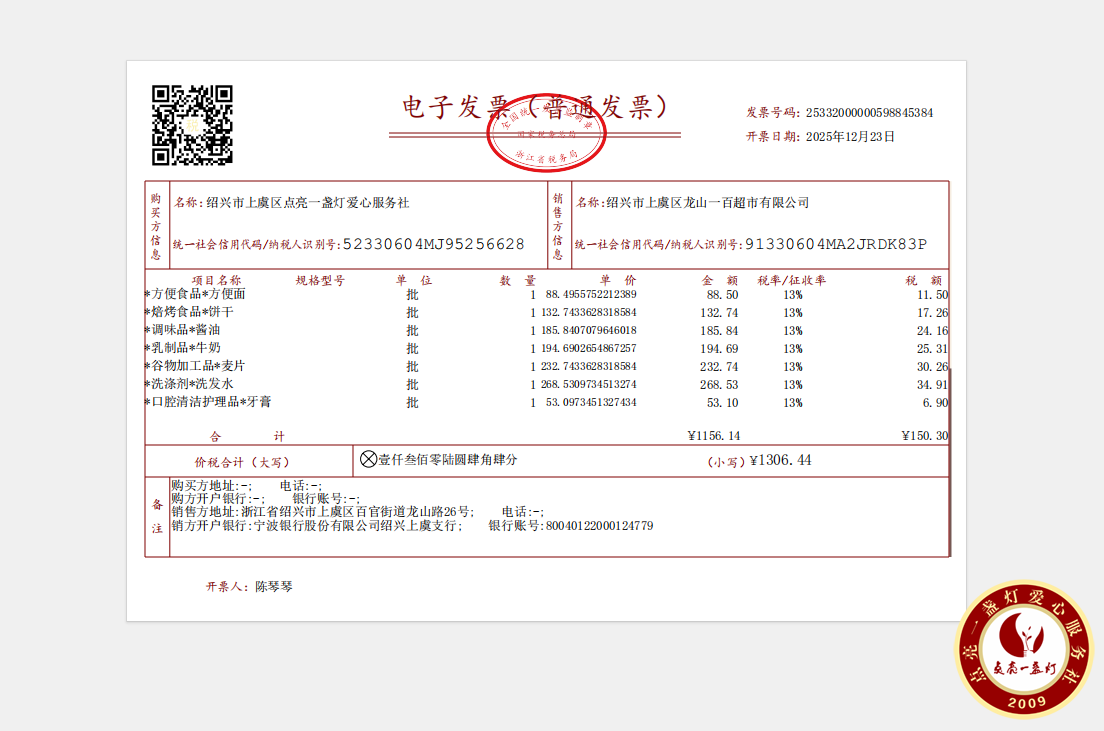The width and height of the screenshot is (1104, 731).
Task: Click the total amount ¥1306.44
Action: [x=779, y=461]
